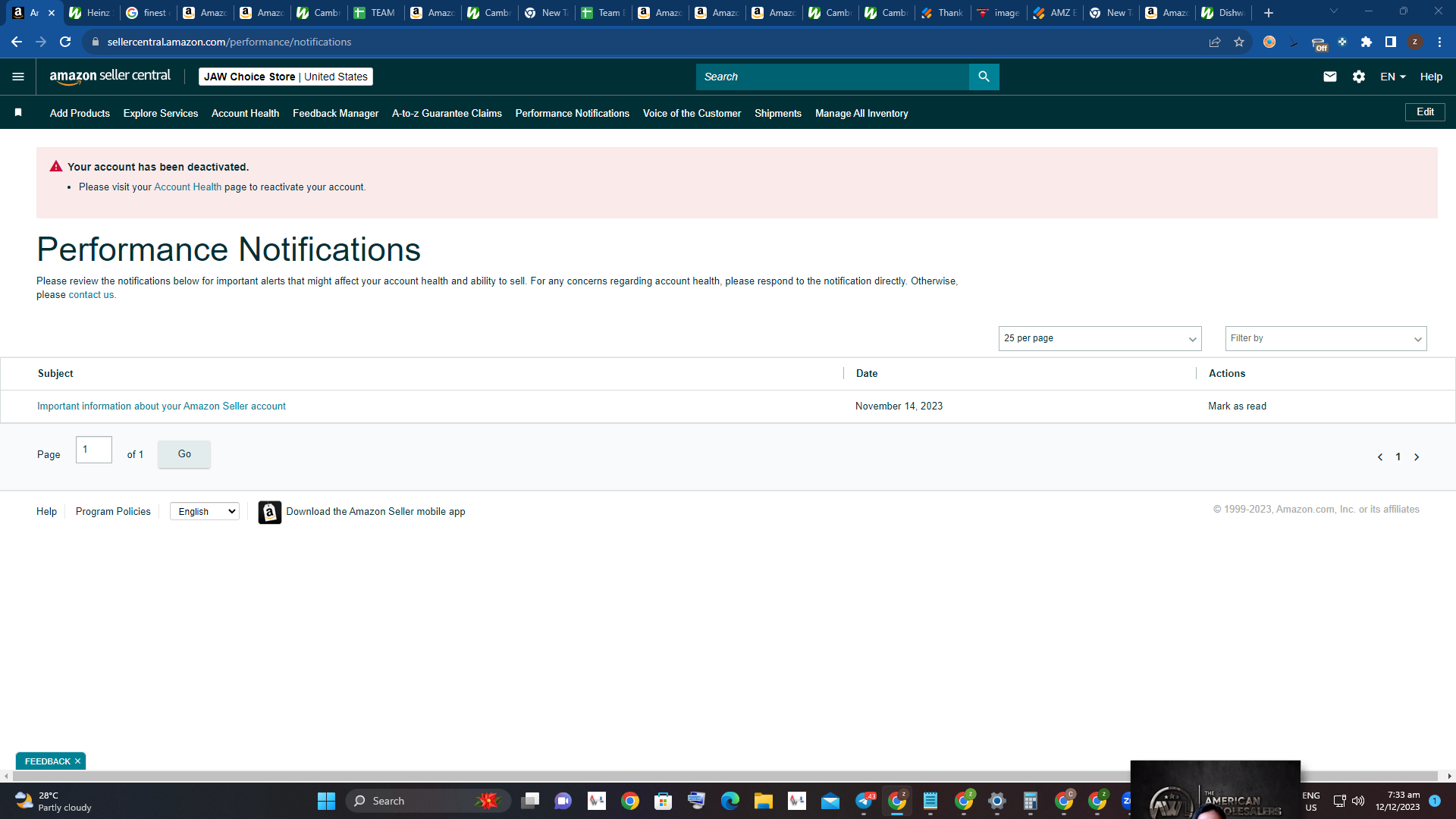Open Explore Services in the nav bar

tap(161, 113)
